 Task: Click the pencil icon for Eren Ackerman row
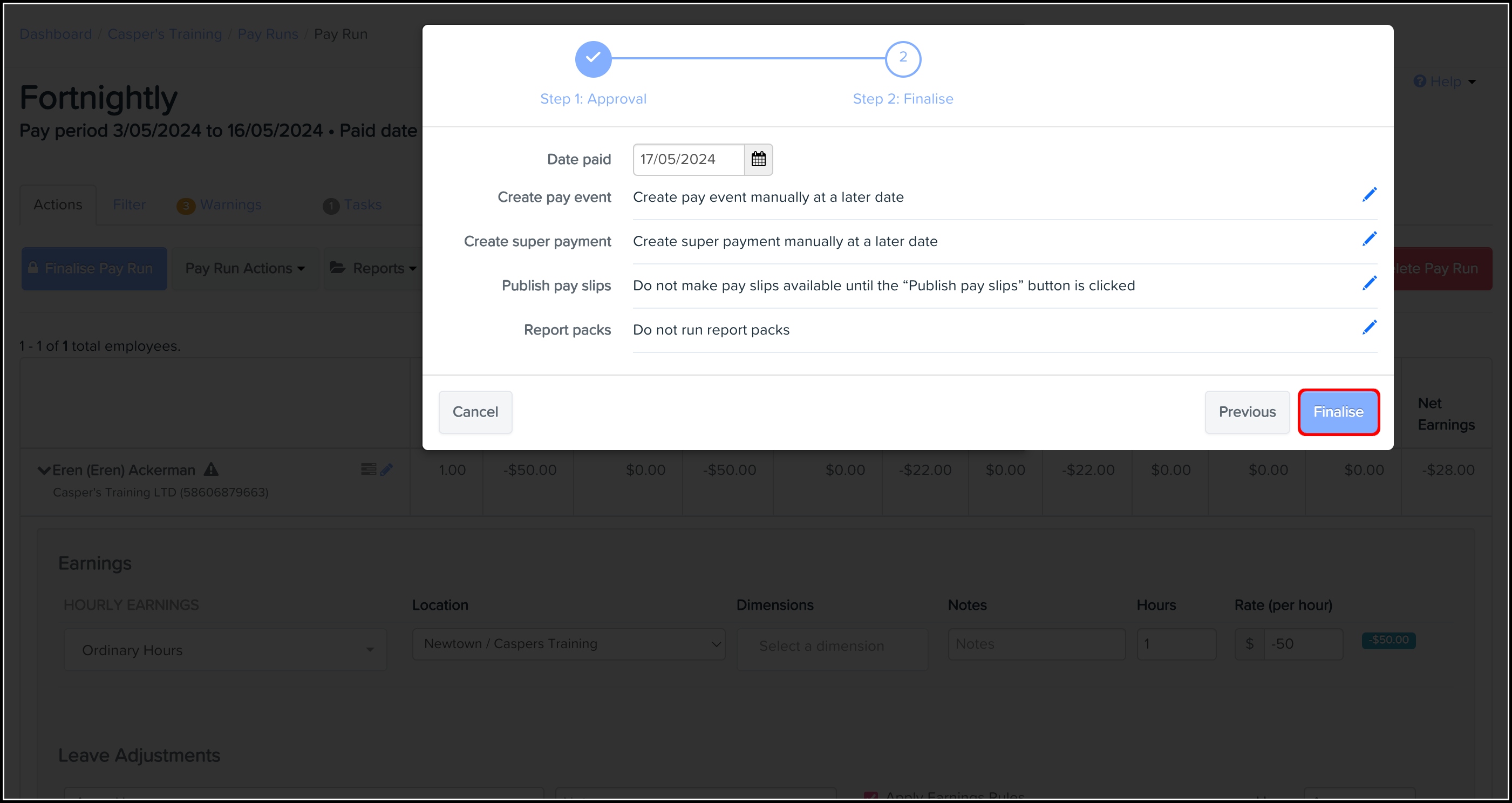386,469
